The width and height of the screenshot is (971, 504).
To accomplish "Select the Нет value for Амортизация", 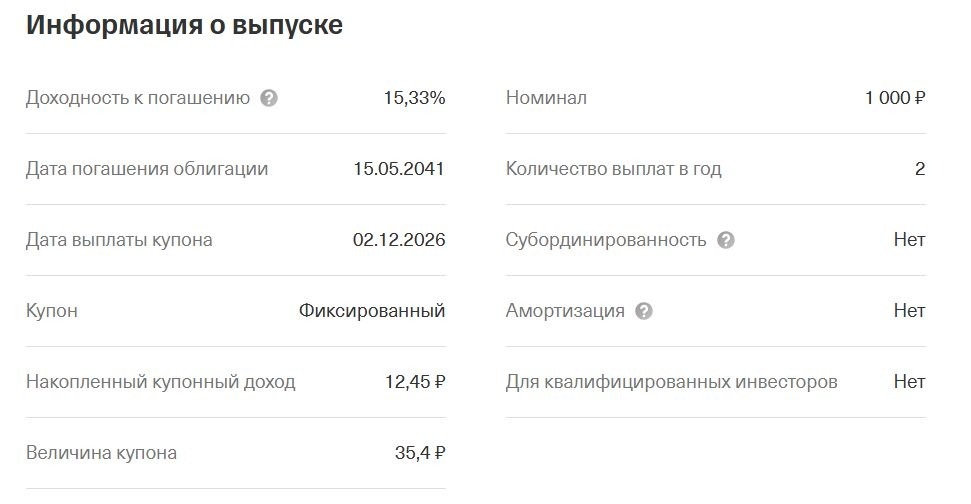I will click(x=909, y=311).
